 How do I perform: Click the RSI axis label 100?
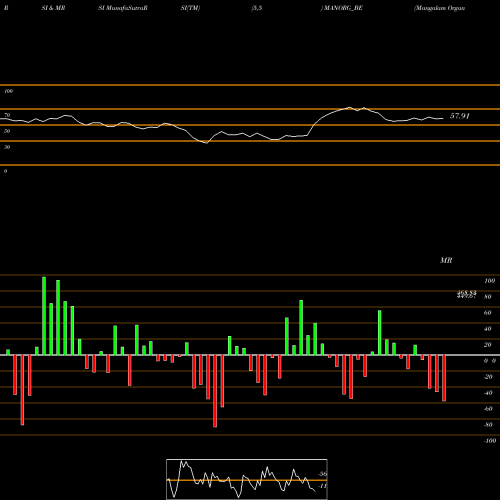(8, 91)
